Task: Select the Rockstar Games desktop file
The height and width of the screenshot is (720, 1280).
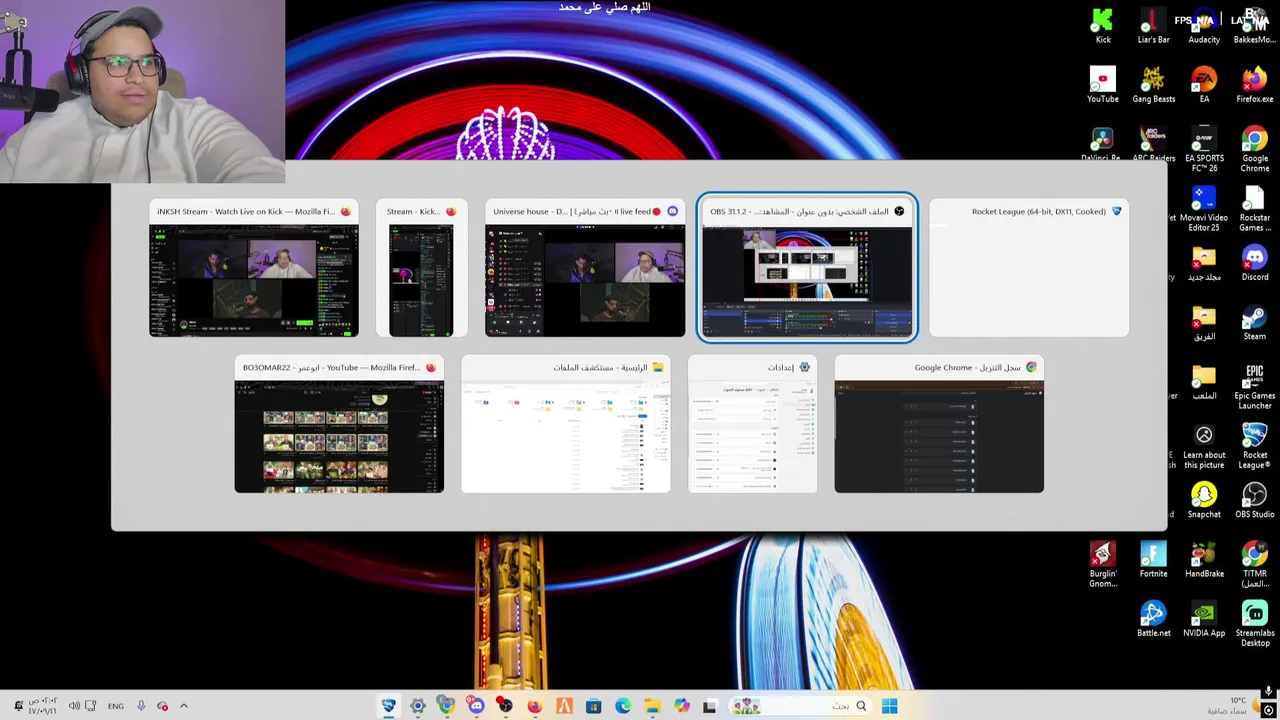Action: (1254, 209)
